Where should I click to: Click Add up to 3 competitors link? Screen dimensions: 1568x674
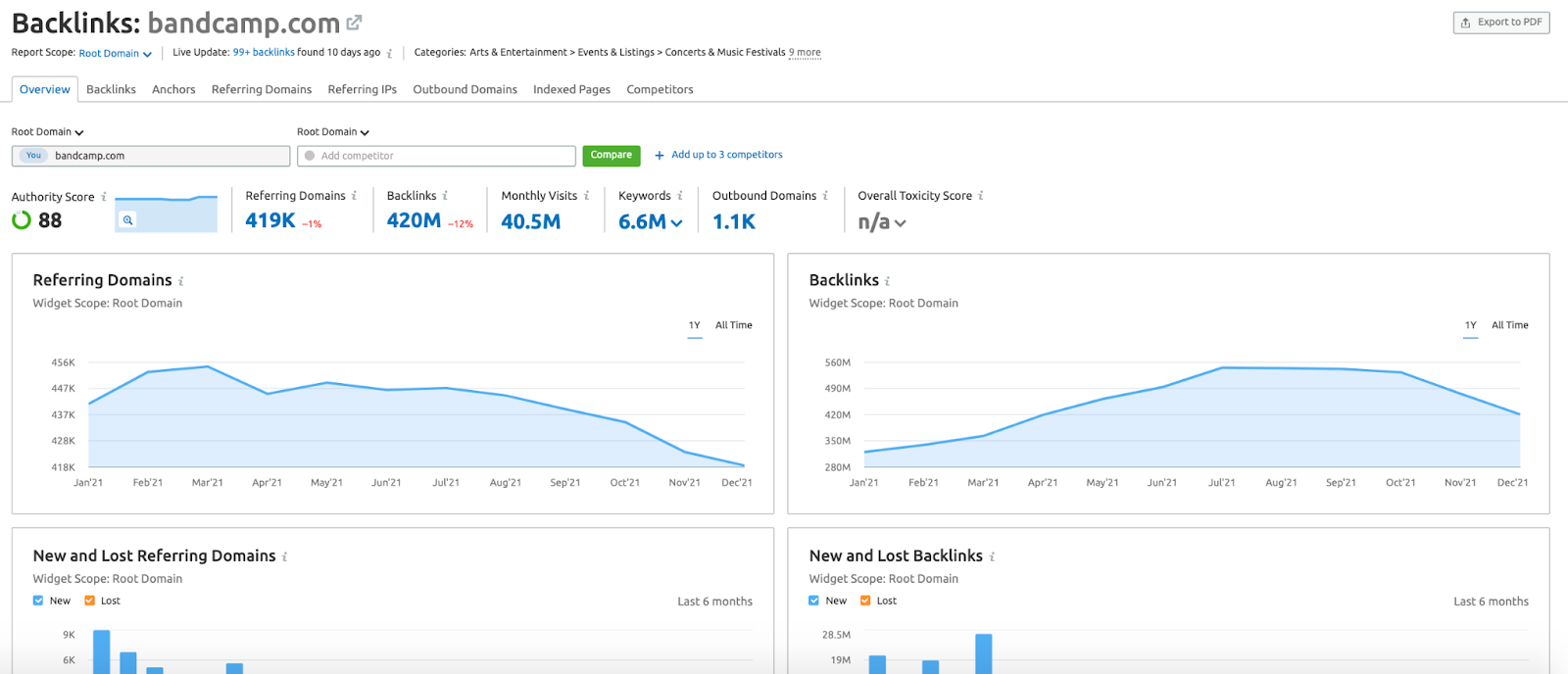719,155
